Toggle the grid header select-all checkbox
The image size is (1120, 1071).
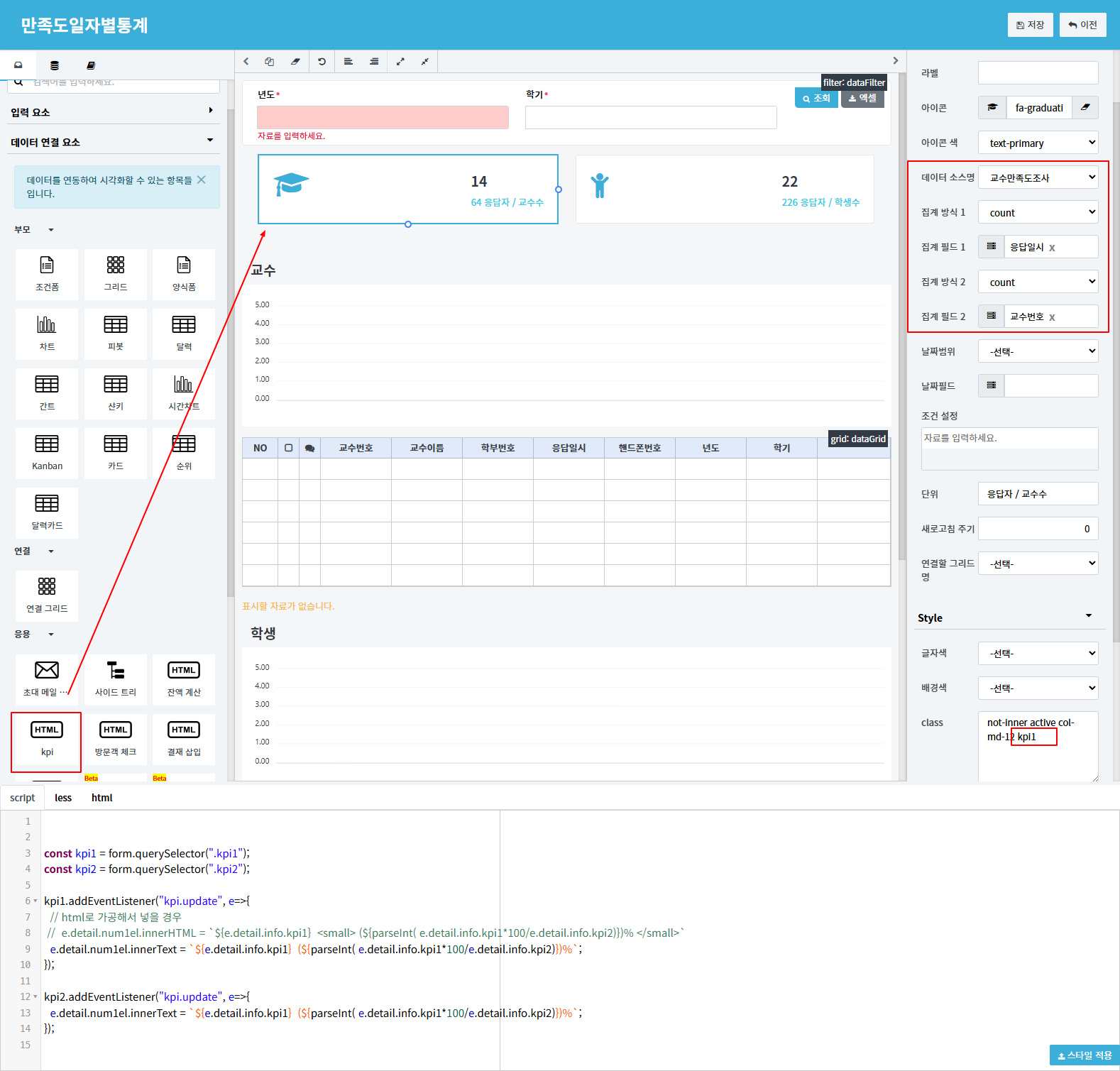point(288,448)
